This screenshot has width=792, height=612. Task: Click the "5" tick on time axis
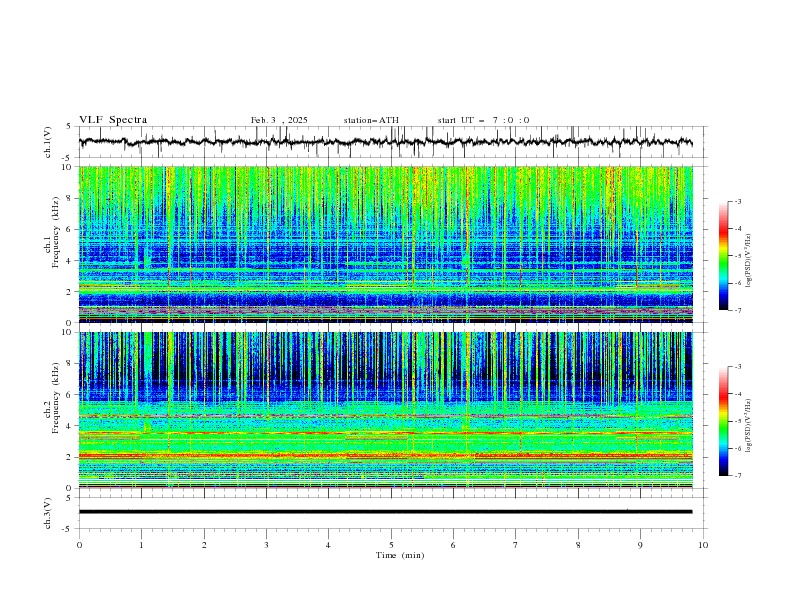click(391, 545)
